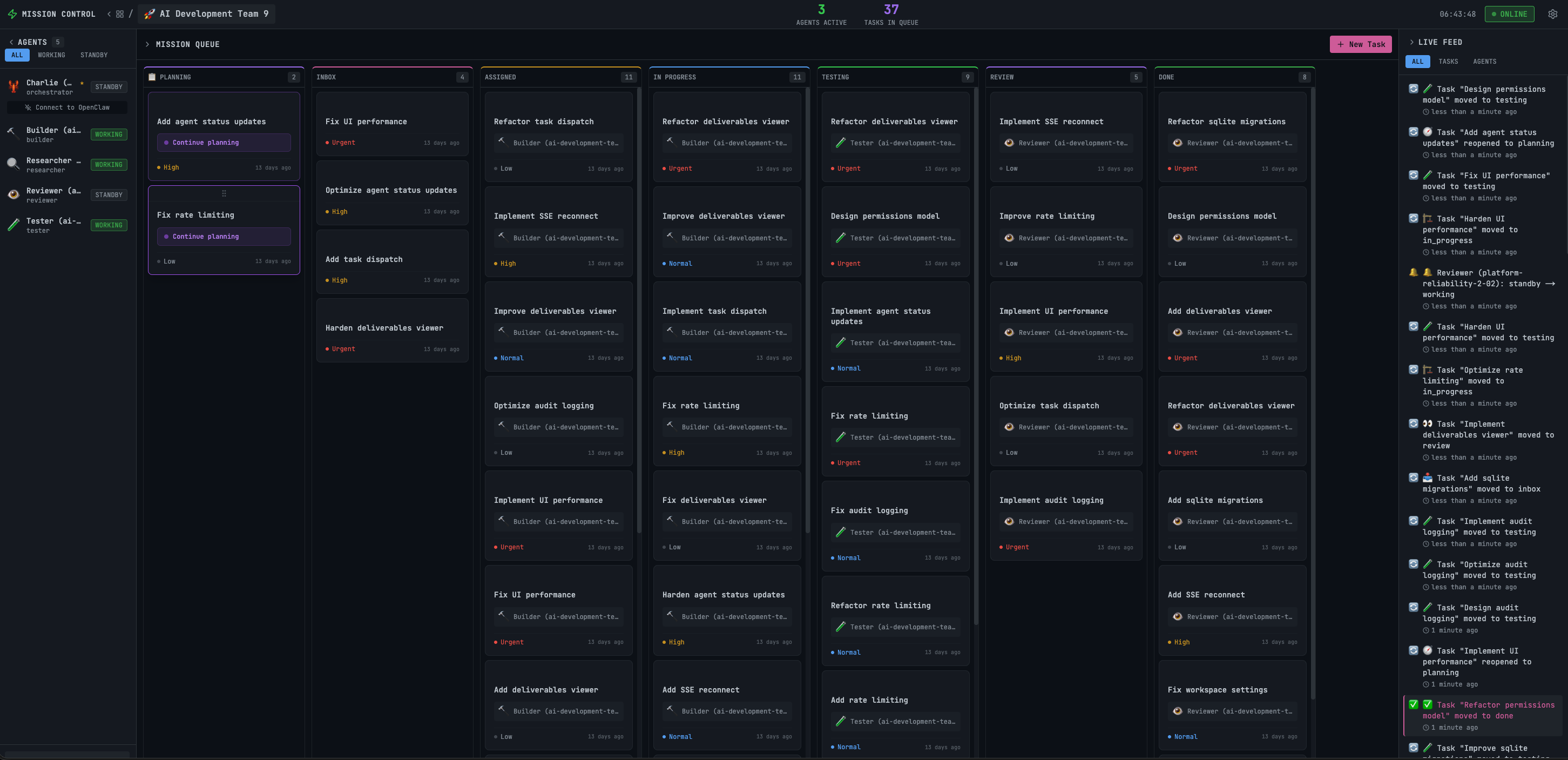Click the New Task button
This screenshot has height=760, width=1568.
pos(1361,44)
